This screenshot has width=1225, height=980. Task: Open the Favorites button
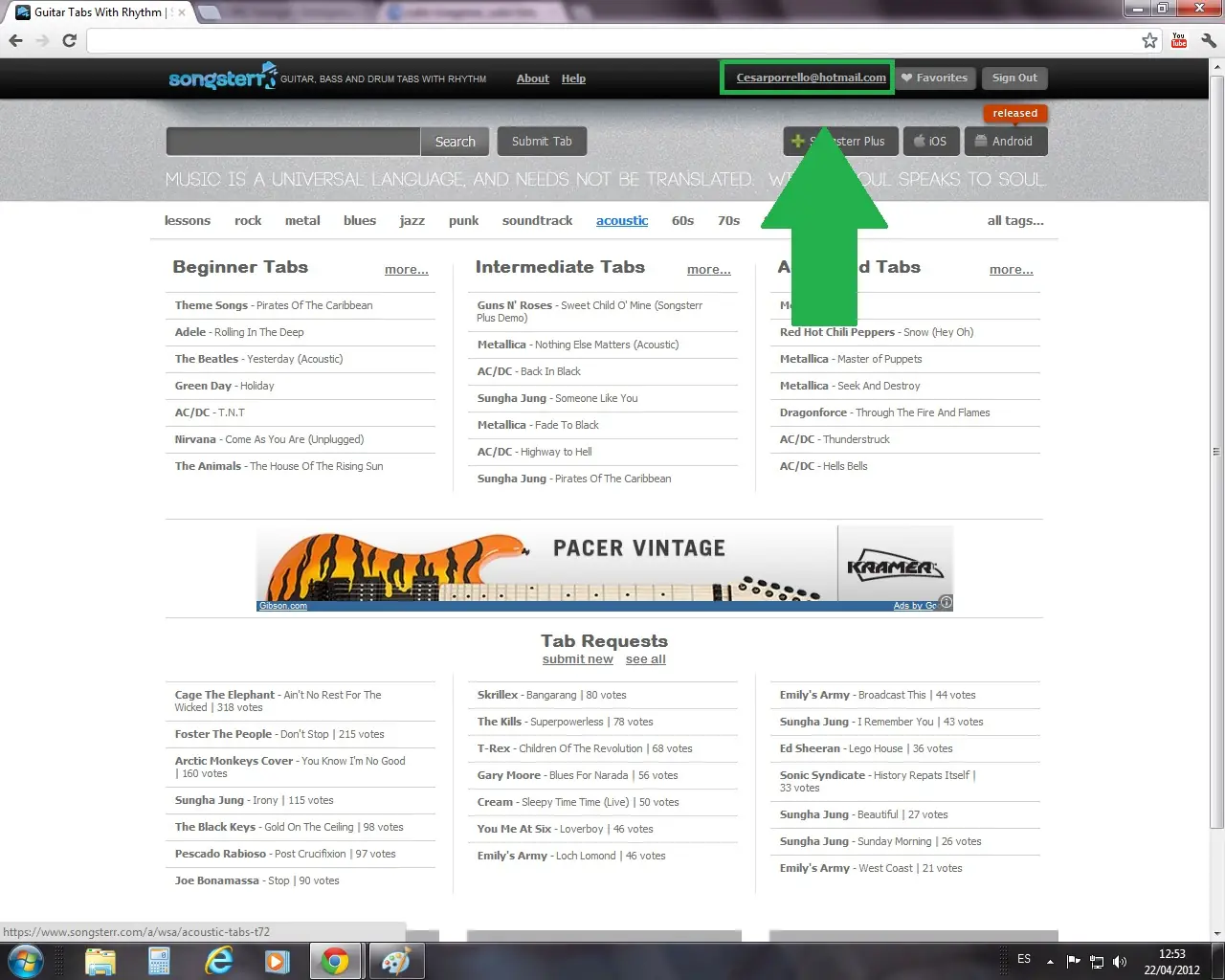(934, 78)
